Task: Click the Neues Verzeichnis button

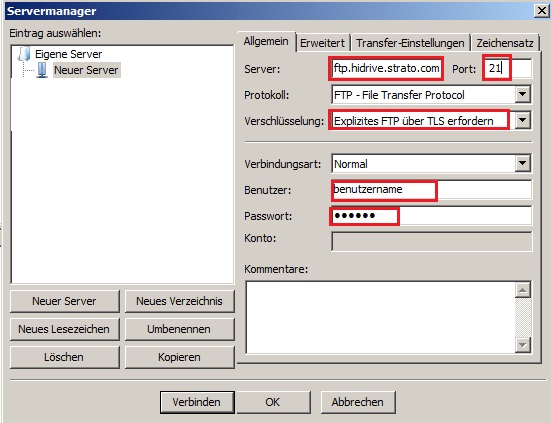Action: [180, 301]
